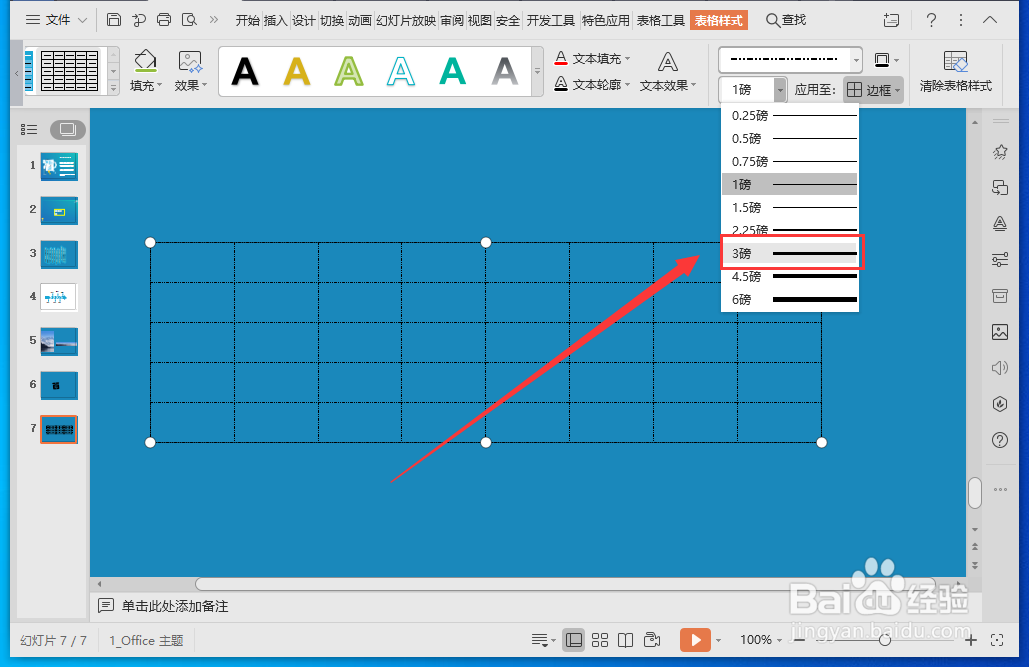Click the zoom slider handle
The height and width of the screenshot is (667, 1029).
(x=885, y=639)
